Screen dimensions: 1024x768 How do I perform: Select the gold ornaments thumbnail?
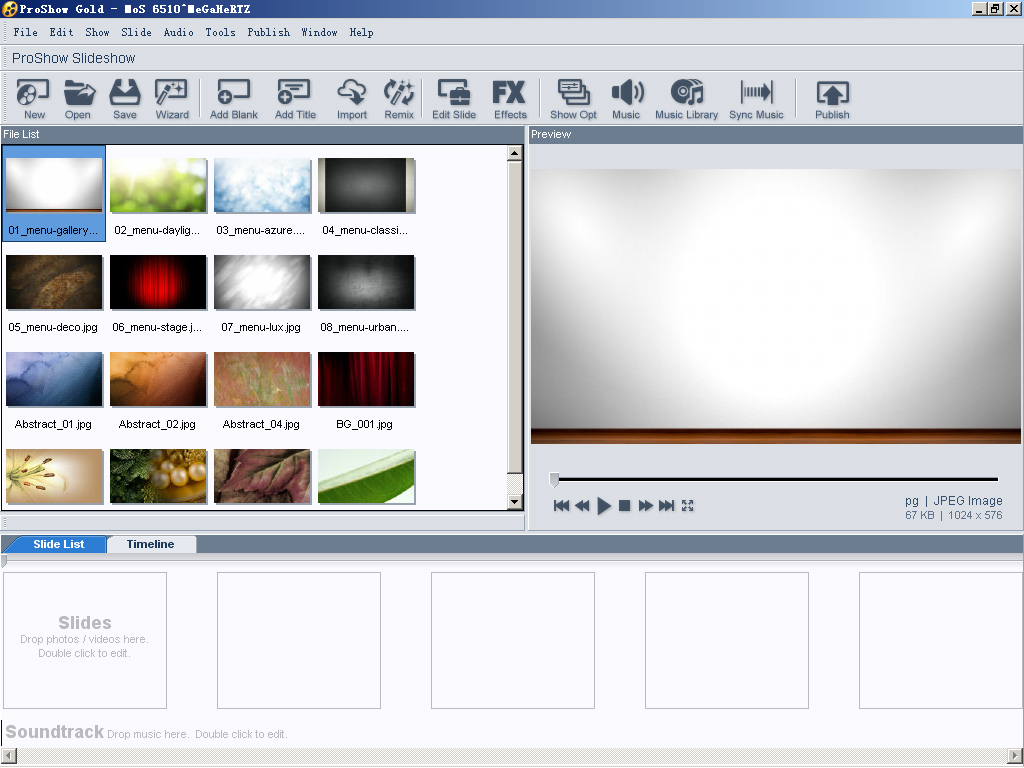(158, 476)
